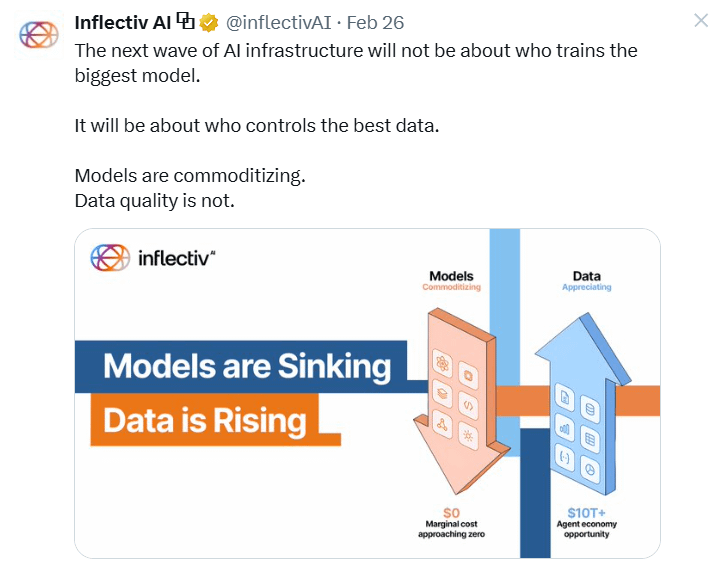Screen dimensions: 723x570
Task: Click the inflectiv logo inside the image
Action: tap(153, 257)
